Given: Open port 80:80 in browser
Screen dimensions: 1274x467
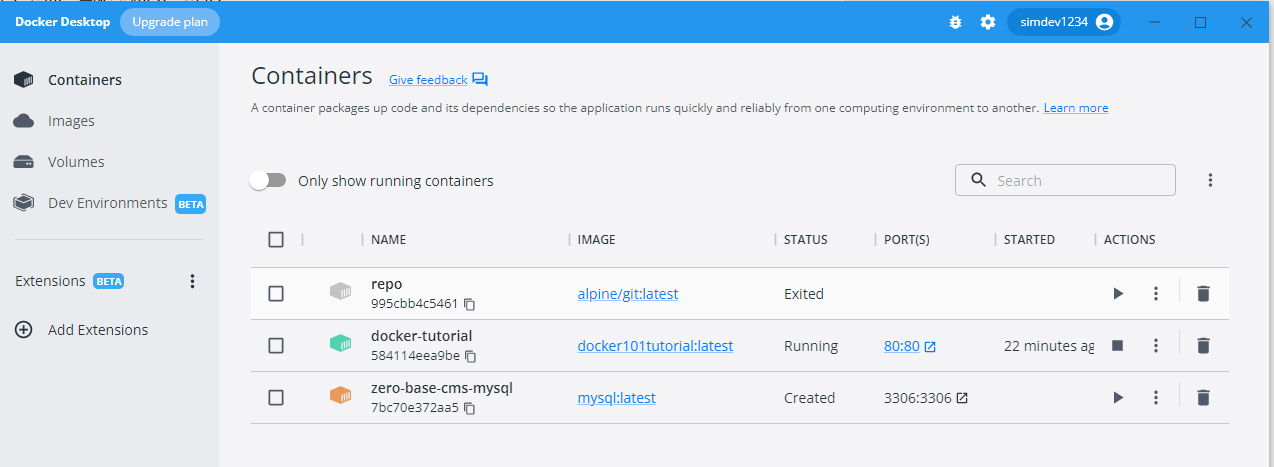Looking at the screenshot, I should (x=901, y=346).
